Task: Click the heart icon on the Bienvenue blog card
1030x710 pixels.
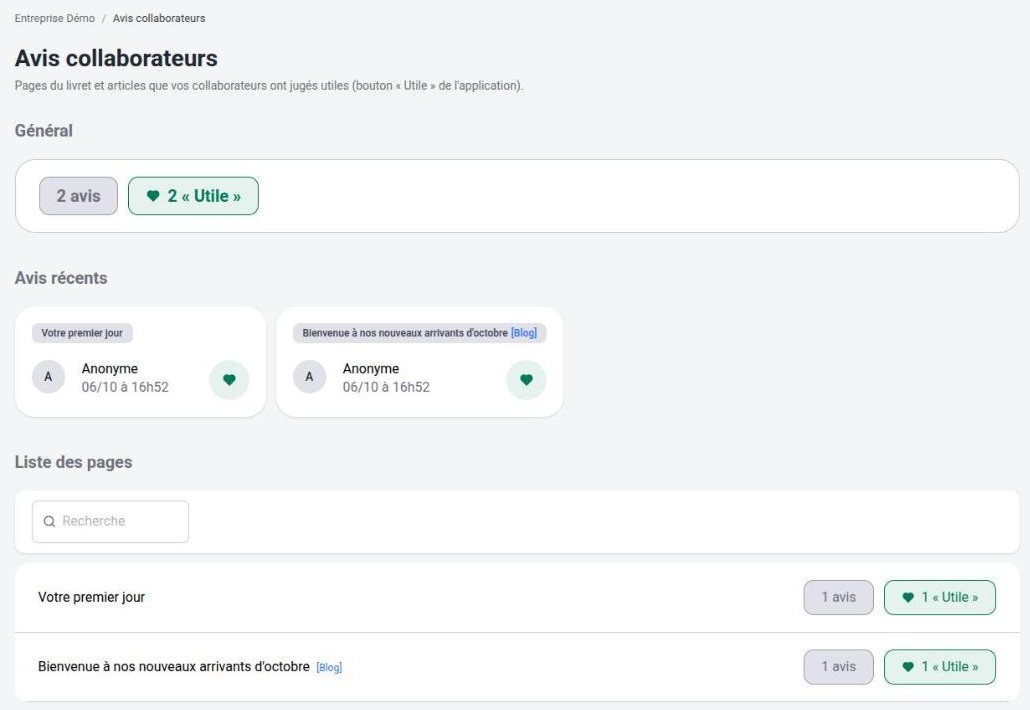Action: pos(526,380)
